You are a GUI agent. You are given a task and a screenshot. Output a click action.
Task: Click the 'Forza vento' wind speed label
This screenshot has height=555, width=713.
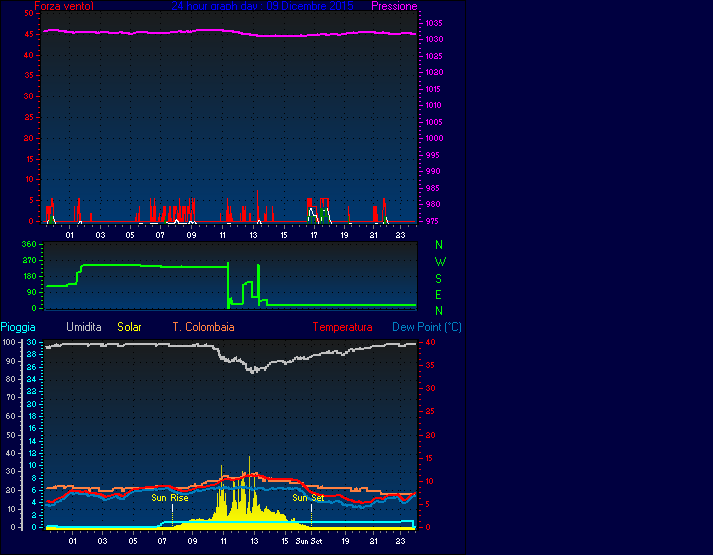coord(64,6)
